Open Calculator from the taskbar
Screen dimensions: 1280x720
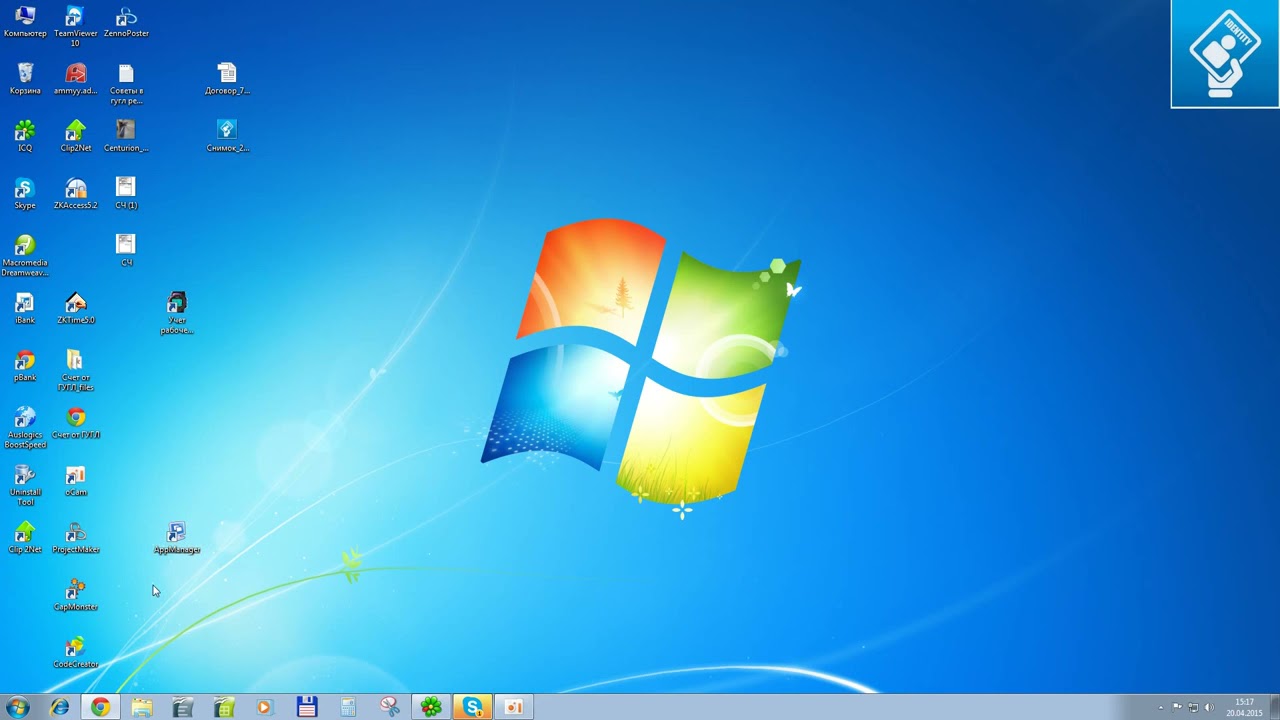point(348,707)
